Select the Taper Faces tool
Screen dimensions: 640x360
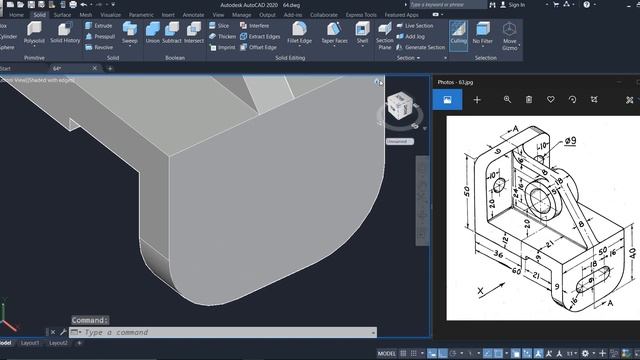coord(334,33)
